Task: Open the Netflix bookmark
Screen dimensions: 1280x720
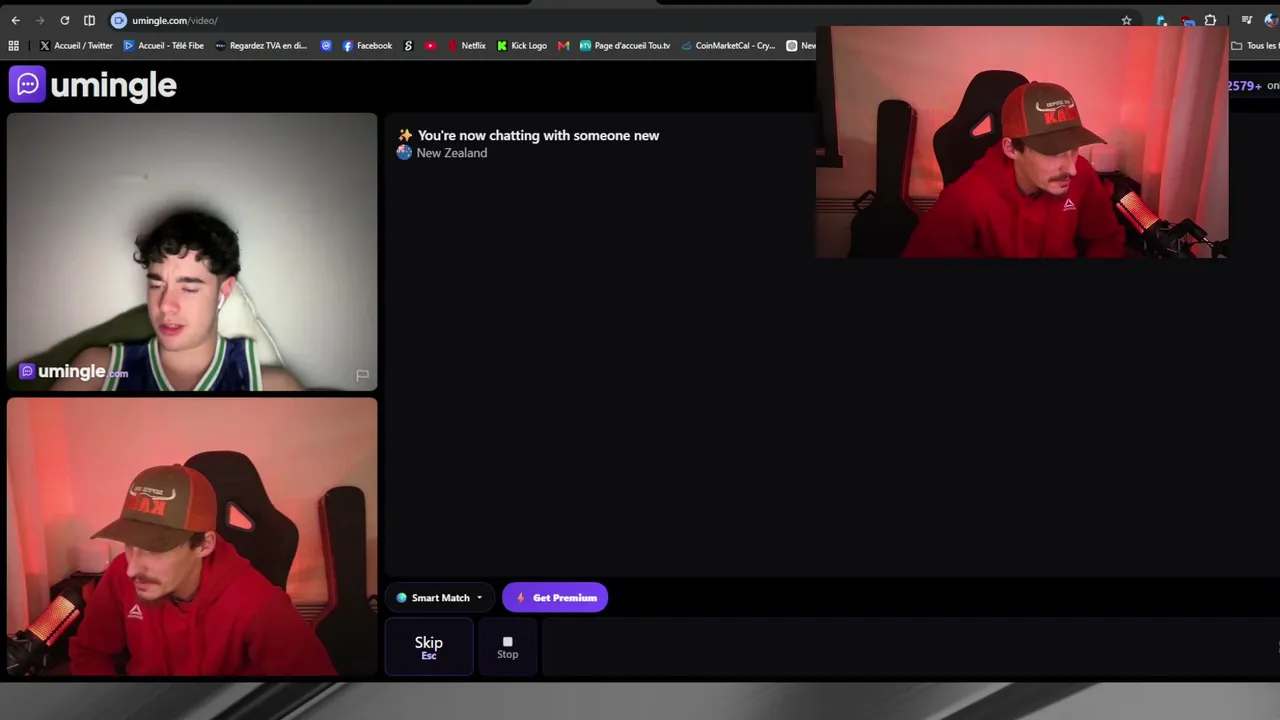Action: coord(467,45)
